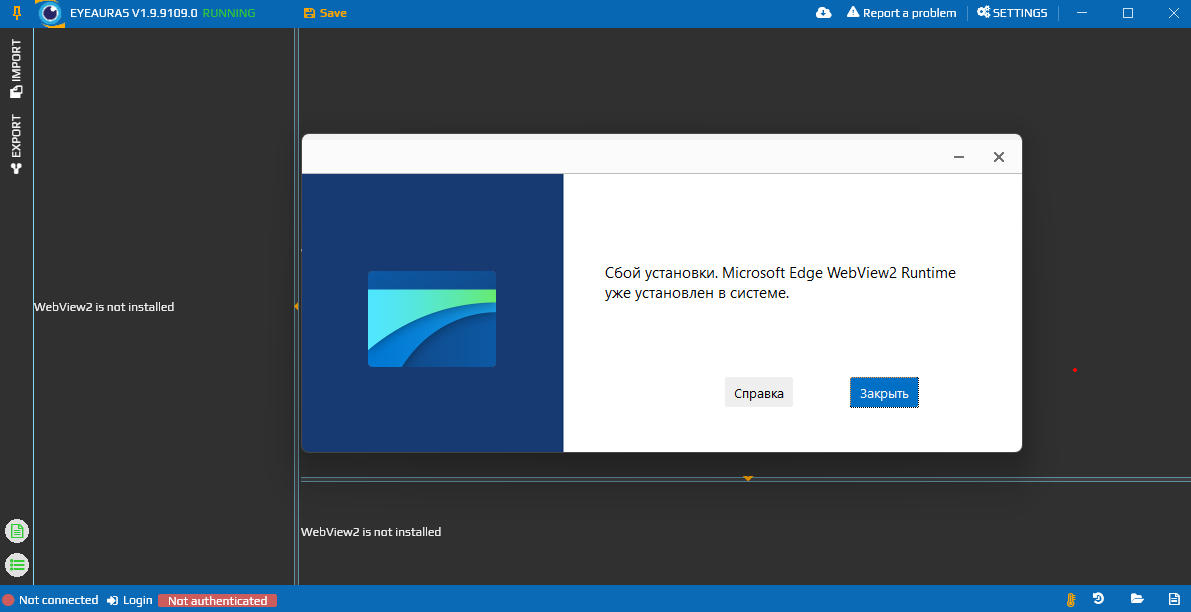Click the Закрыть button in installer dialog
This screenshot has height=612, width=1191.
coord(884,393)
